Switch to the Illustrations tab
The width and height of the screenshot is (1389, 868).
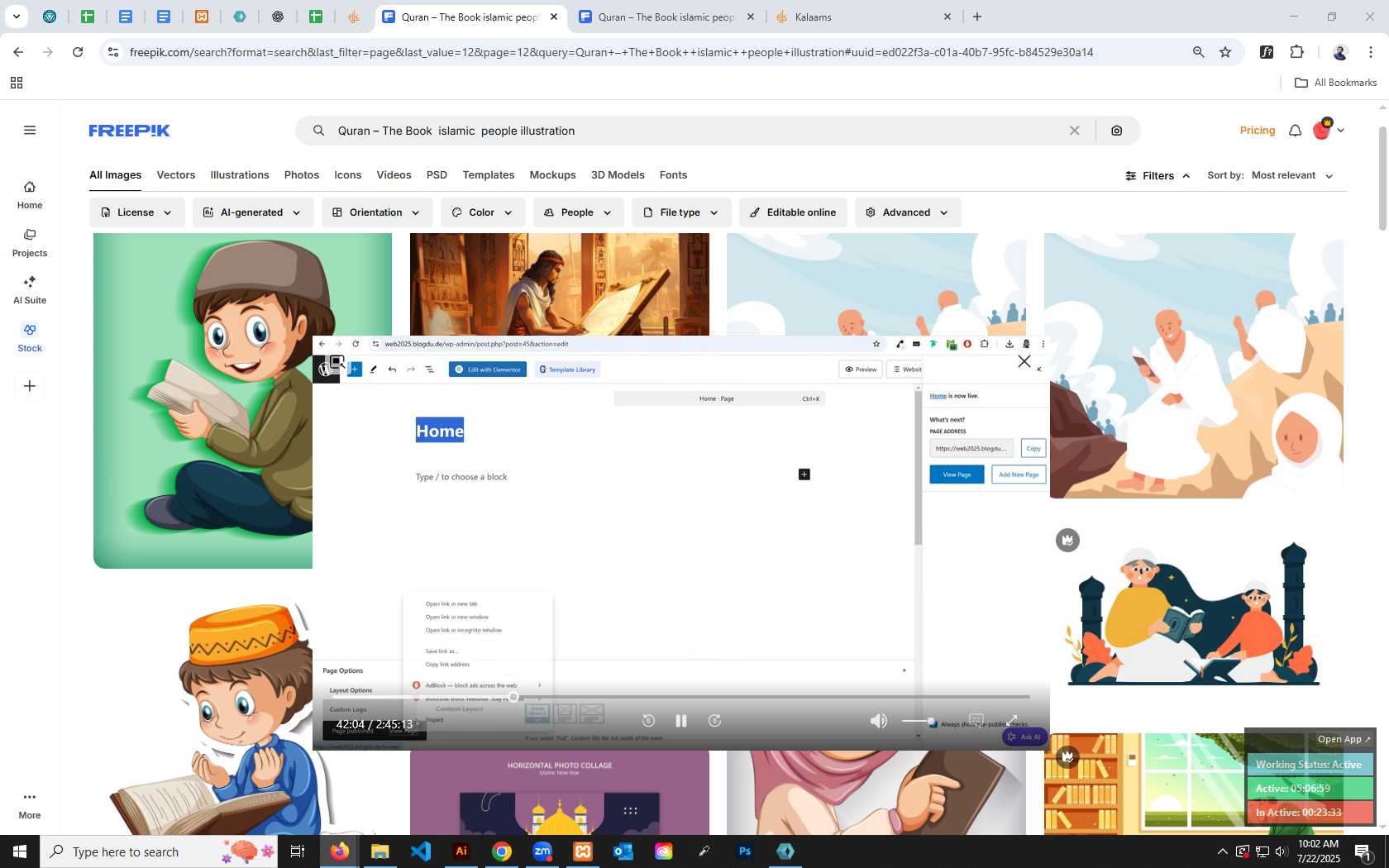coord(240,175)
